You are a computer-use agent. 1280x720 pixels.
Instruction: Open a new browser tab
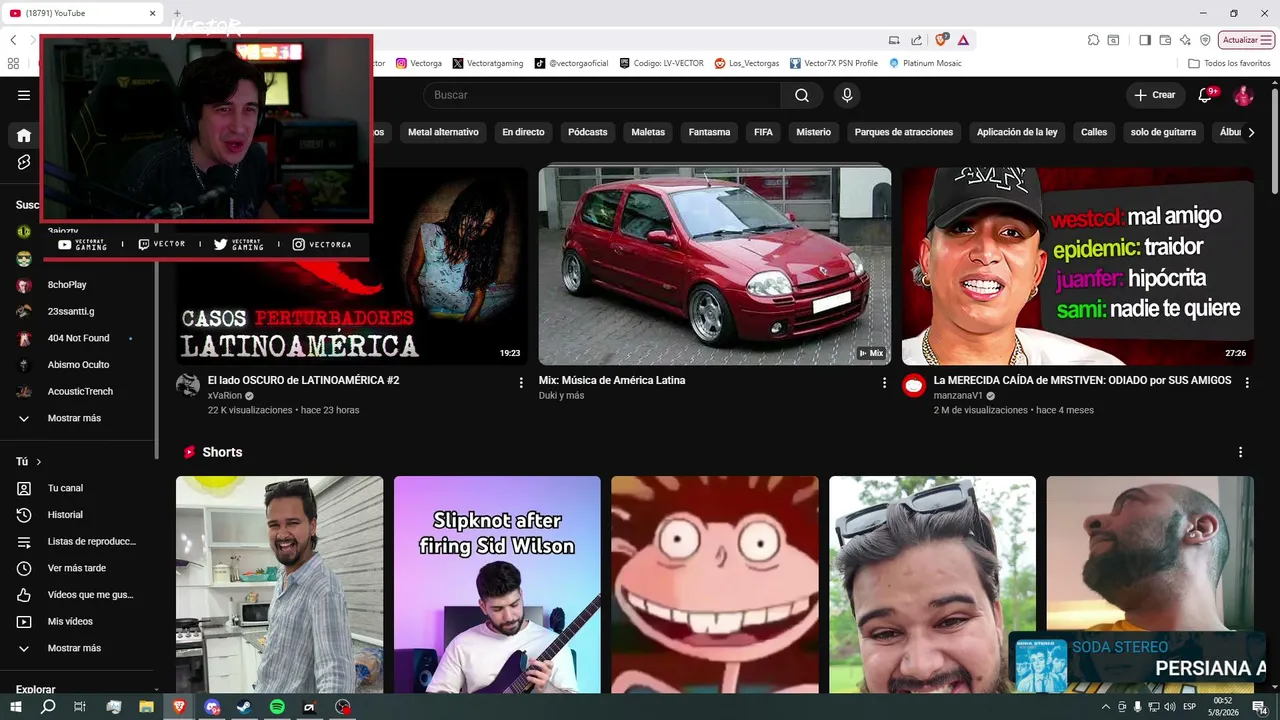point(177,13)
